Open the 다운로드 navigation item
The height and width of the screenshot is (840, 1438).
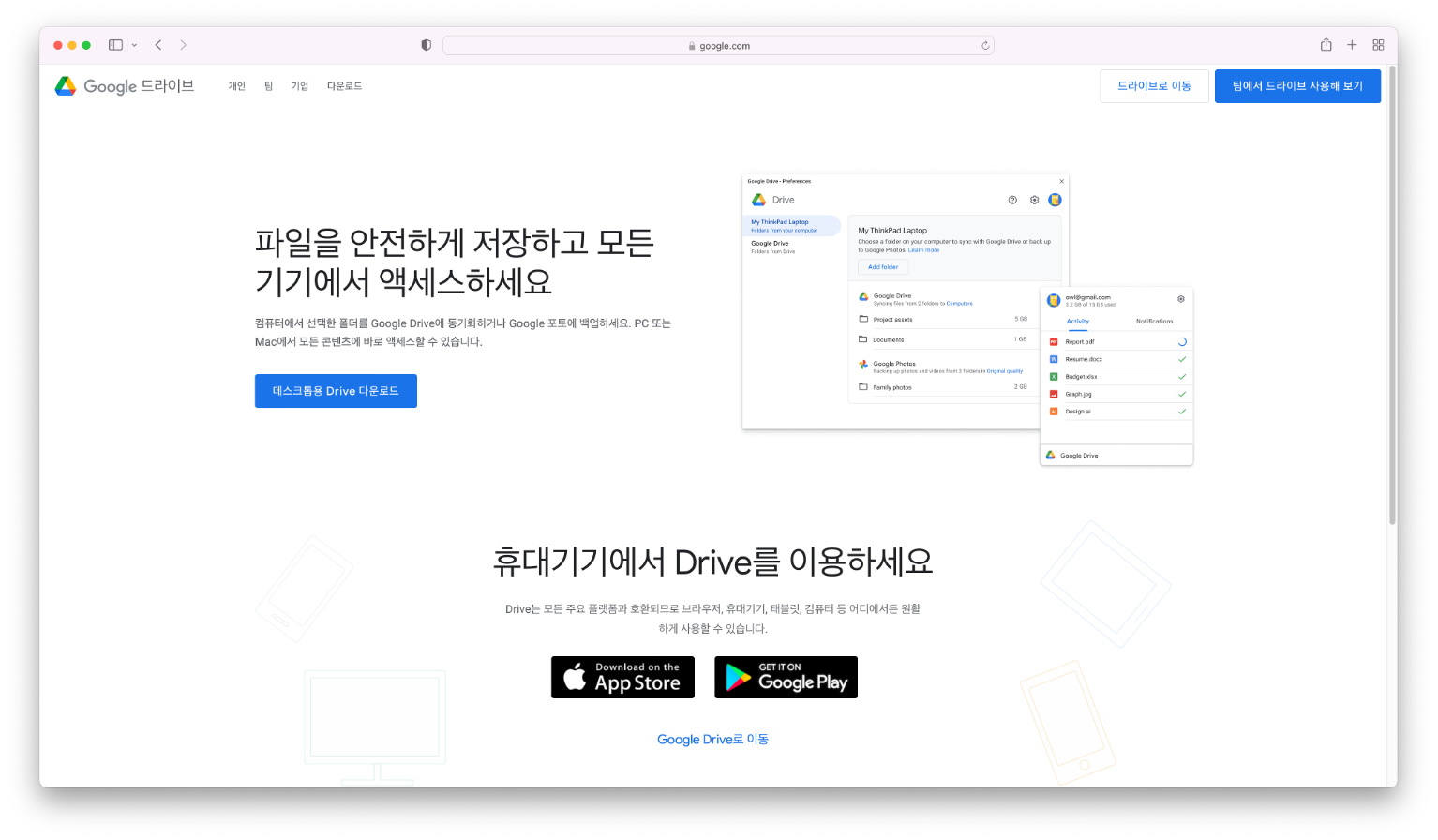pyautogui.click(x=344, y=86)
